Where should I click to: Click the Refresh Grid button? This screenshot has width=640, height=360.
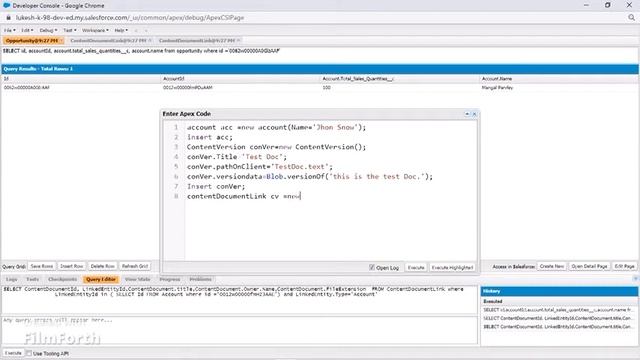click(135, 266)
